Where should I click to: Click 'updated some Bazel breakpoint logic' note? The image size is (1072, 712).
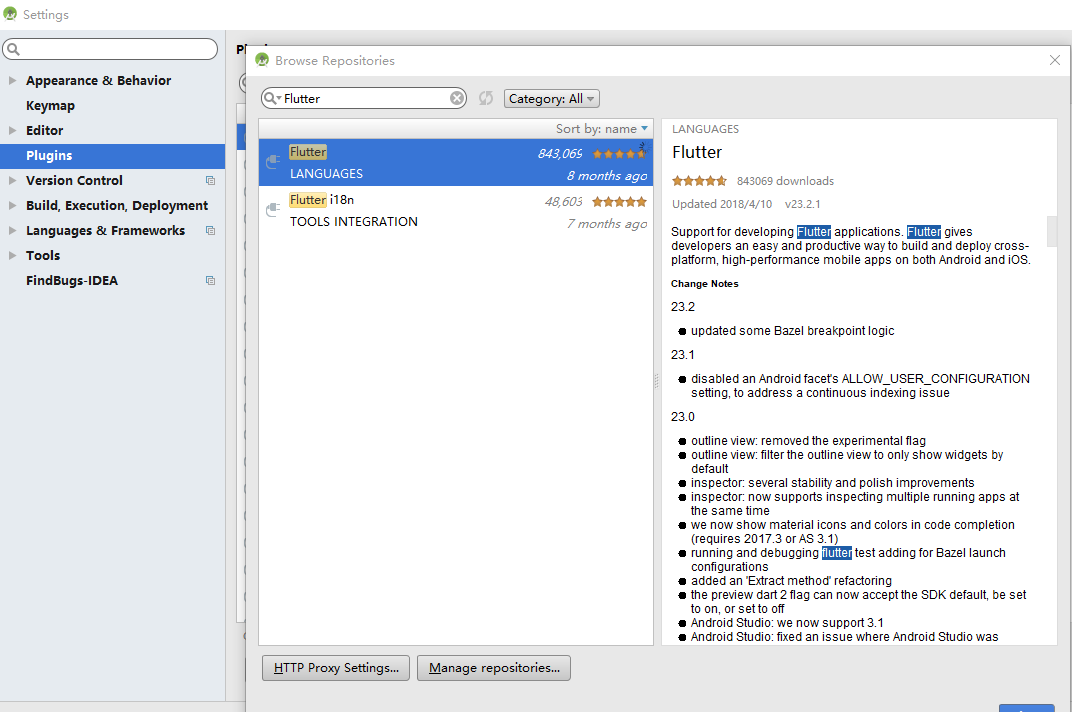(792, 331)
